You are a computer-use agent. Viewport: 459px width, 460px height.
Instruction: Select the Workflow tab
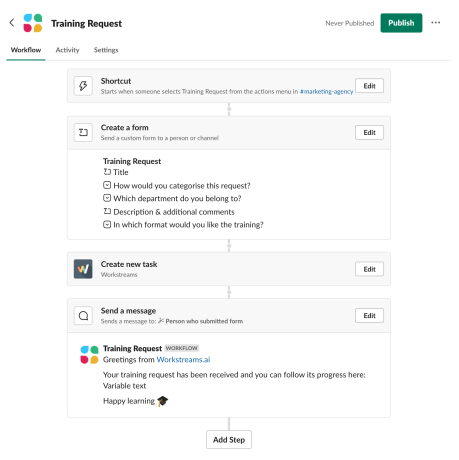coord(26,50)
